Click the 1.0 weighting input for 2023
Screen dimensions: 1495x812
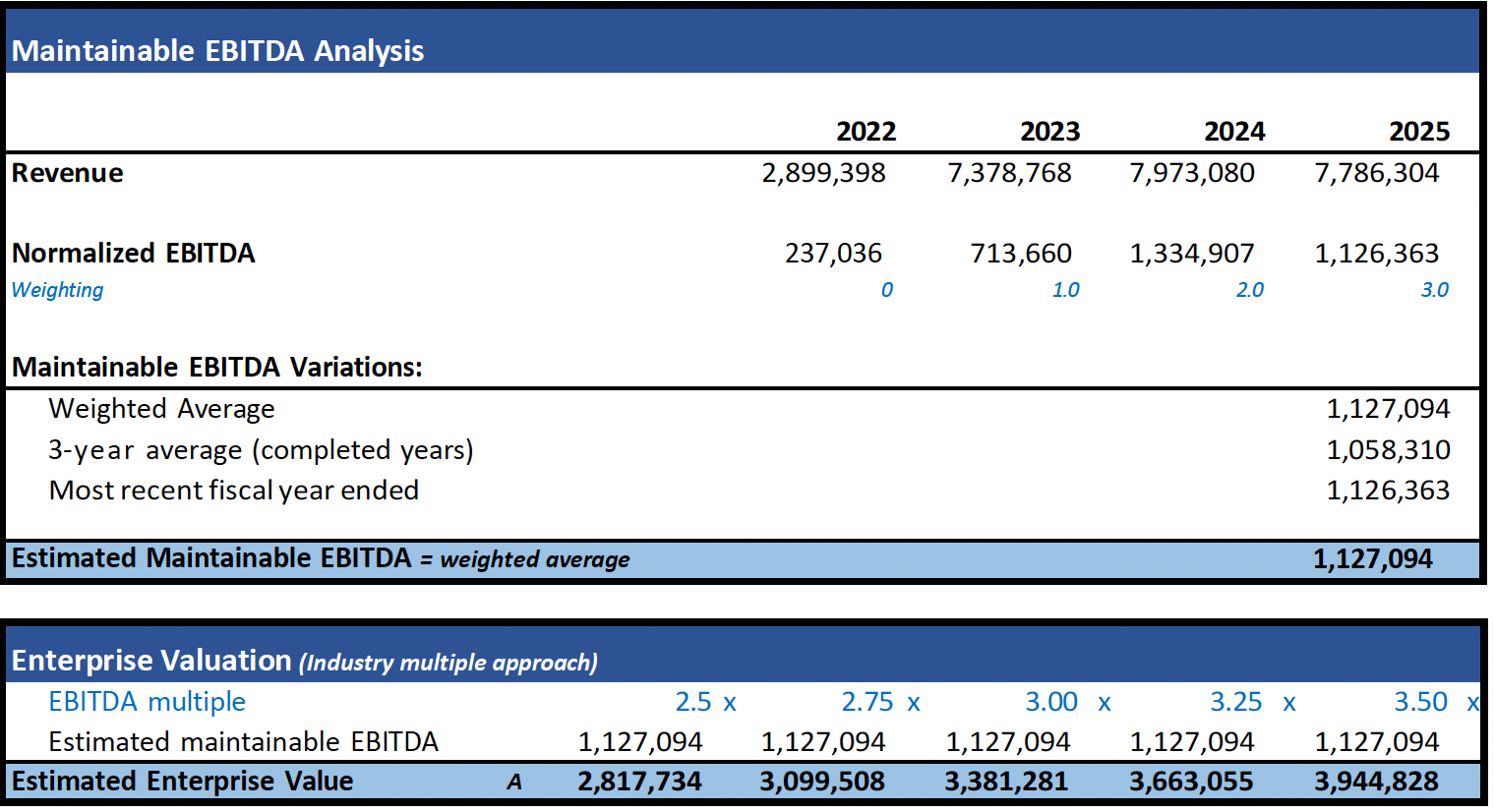click(x=1065, y=290)
